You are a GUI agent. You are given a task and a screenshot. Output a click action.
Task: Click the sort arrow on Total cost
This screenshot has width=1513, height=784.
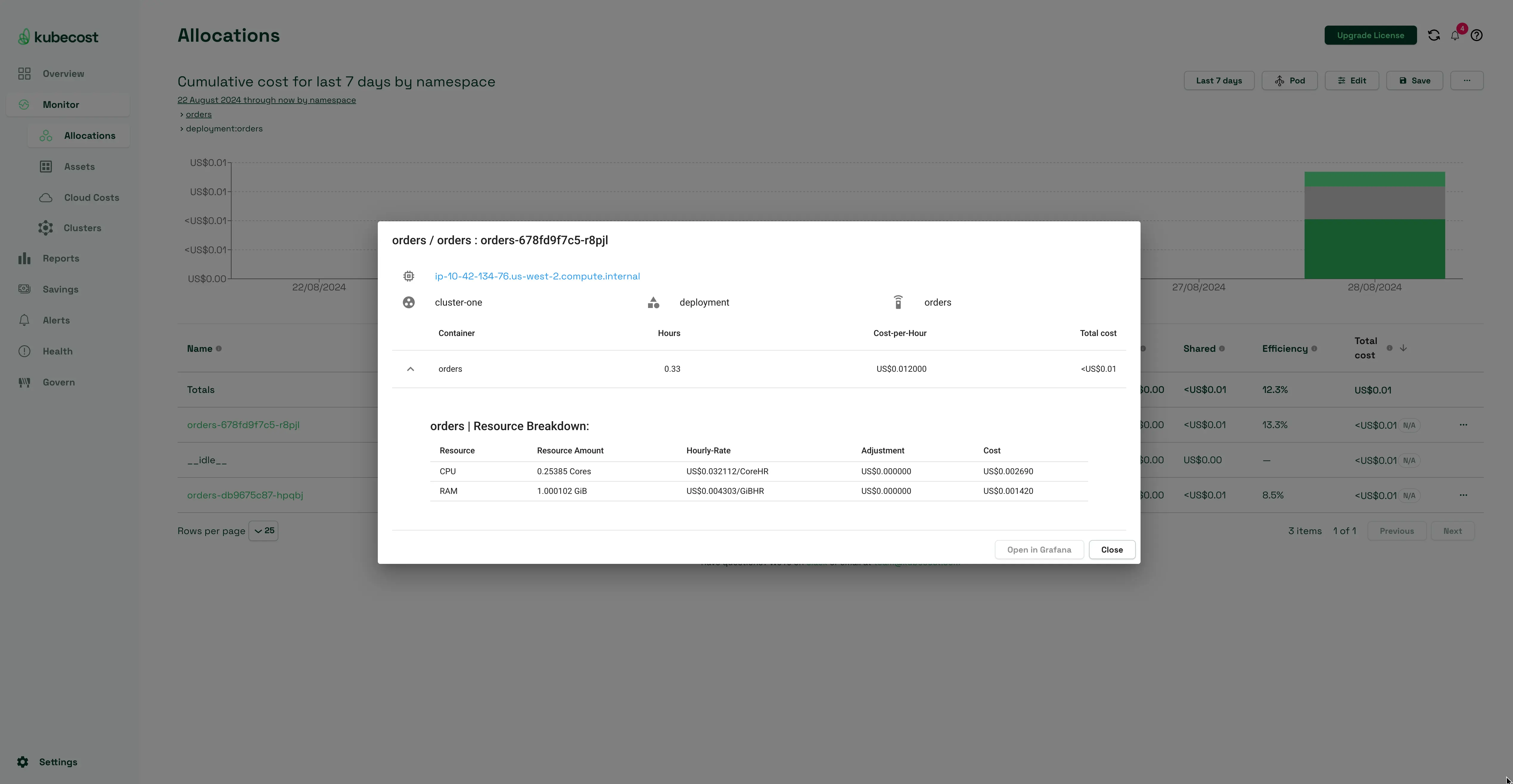point(1403,348)
